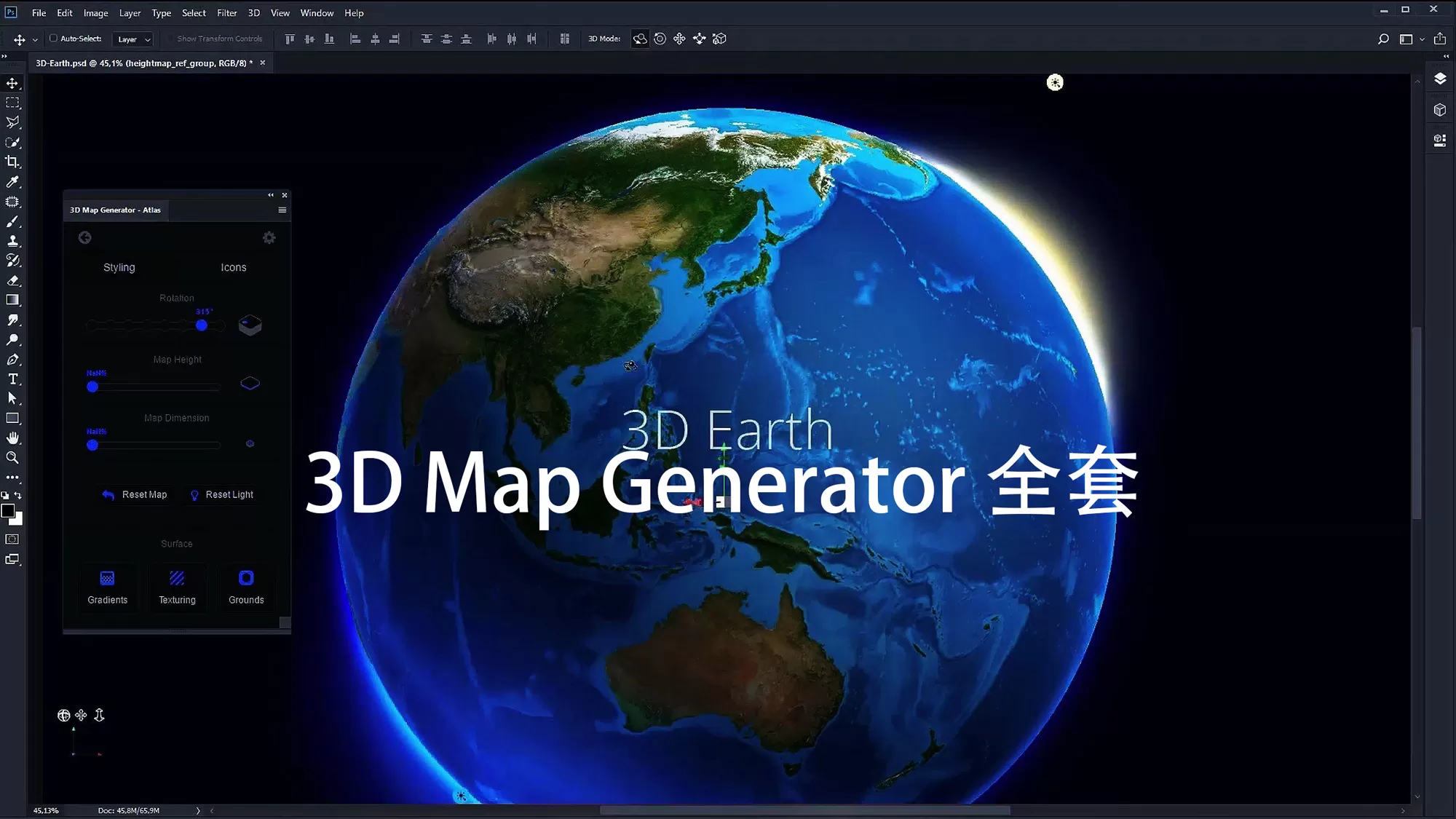Image resolution: width=1456 pixels, height=819 pixels.
Task: Select the Hand tool
Action: [x=12, y=438]
